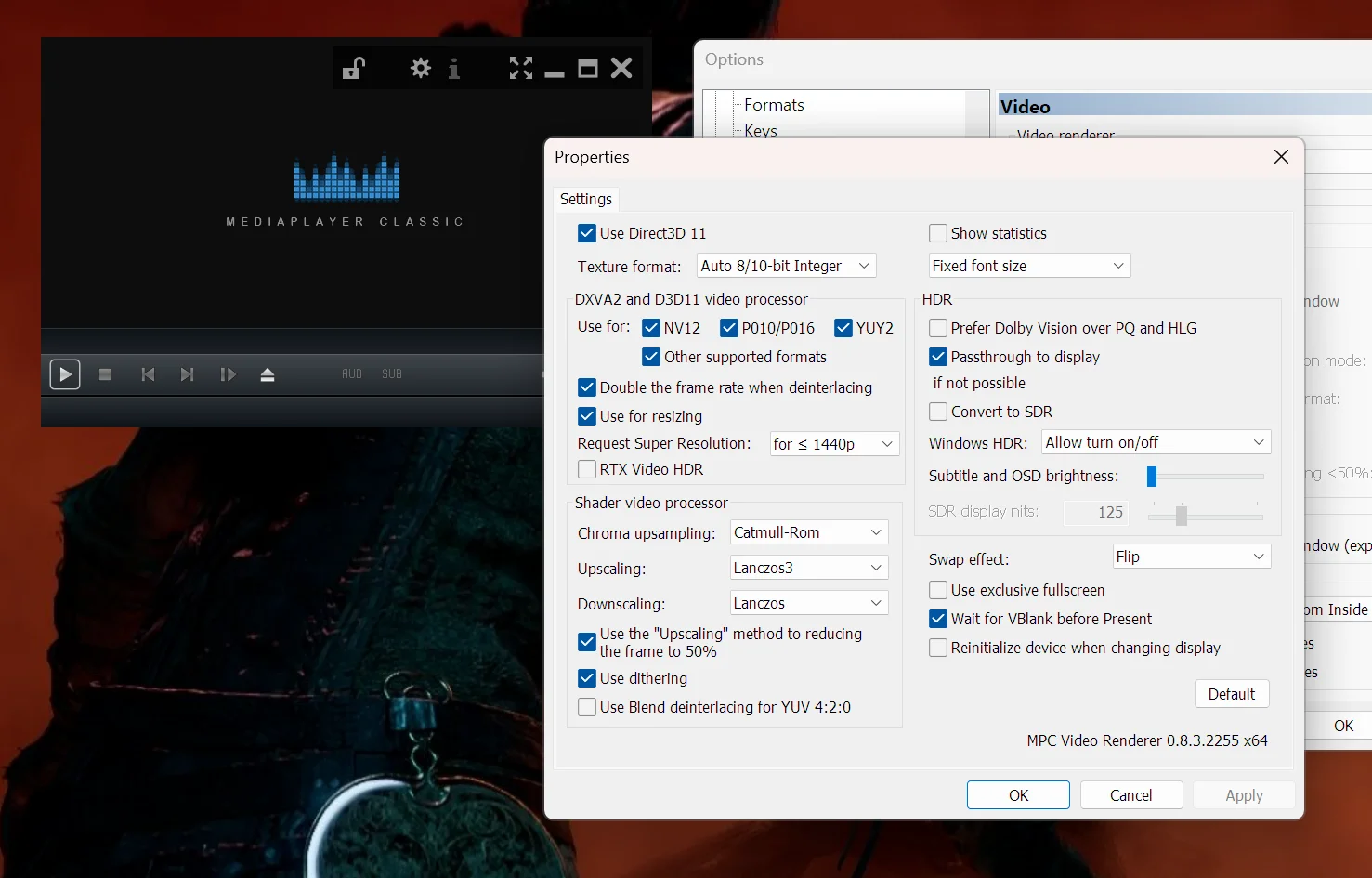This screenshot has width=1372, height=878.
Task: Open the Fixed font size dropdown
Action: click(1029, 266)
